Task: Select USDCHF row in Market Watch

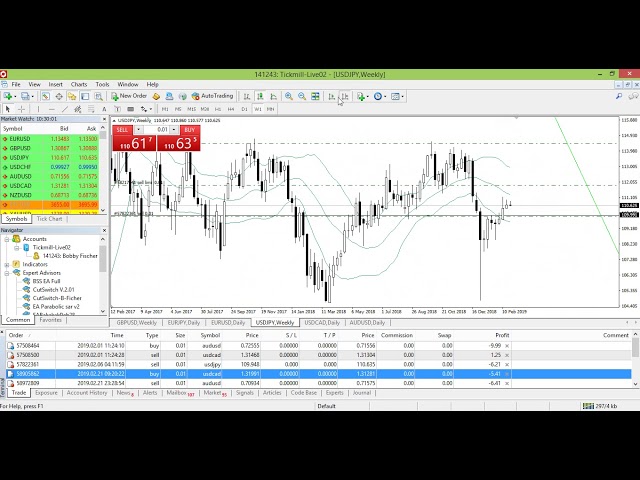Action: point(20,166)
